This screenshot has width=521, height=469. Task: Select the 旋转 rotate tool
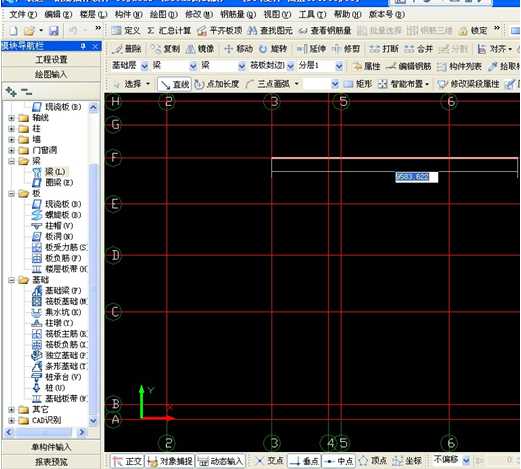click(x=273, y=49)
